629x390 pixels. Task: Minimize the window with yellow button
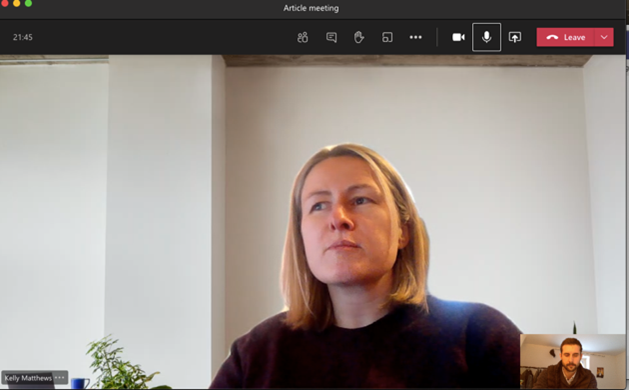(x=16, y=3)
